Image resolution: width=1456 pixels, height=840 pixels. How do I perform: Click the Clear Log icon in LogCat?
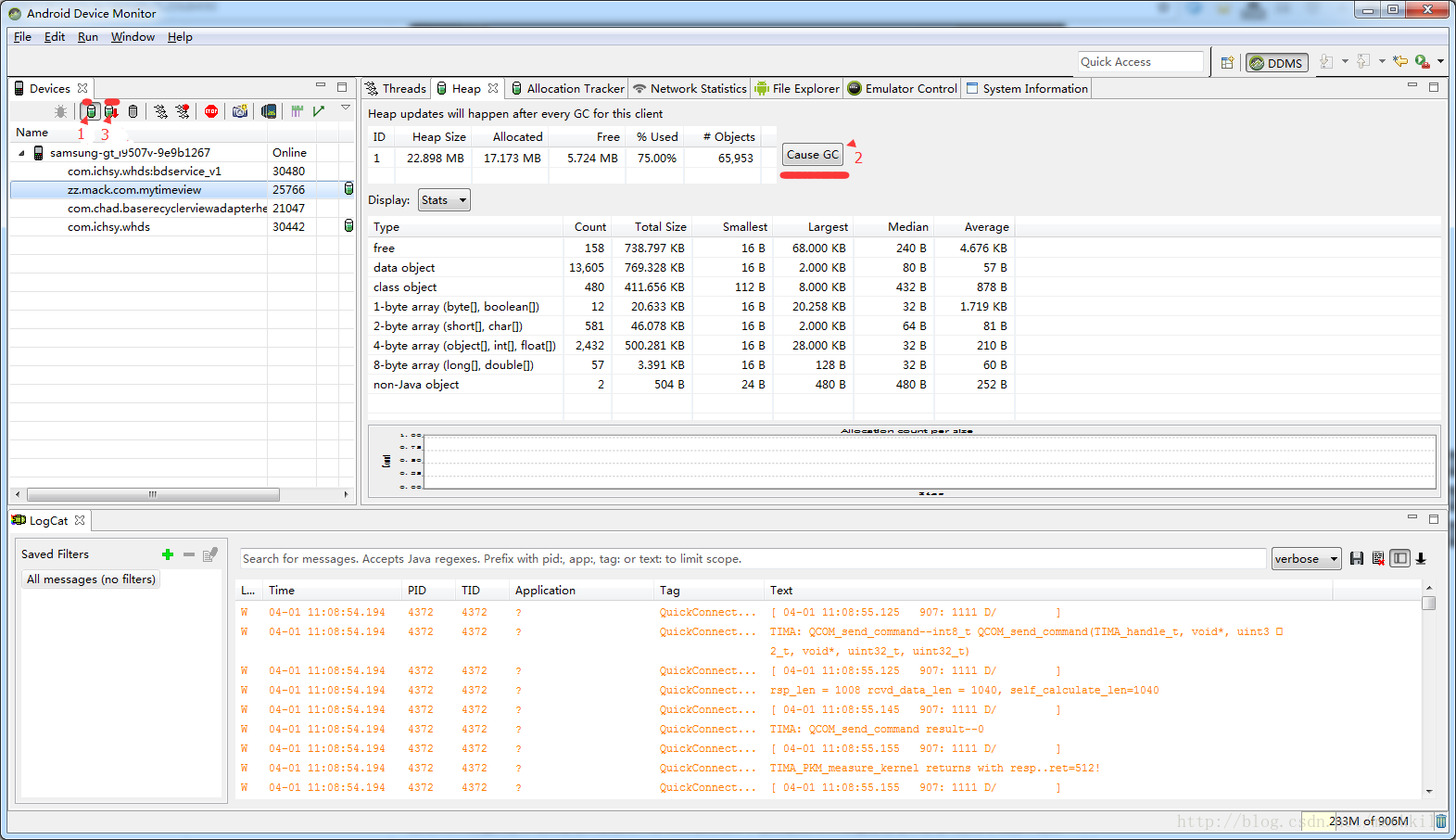click(1378, 558)
